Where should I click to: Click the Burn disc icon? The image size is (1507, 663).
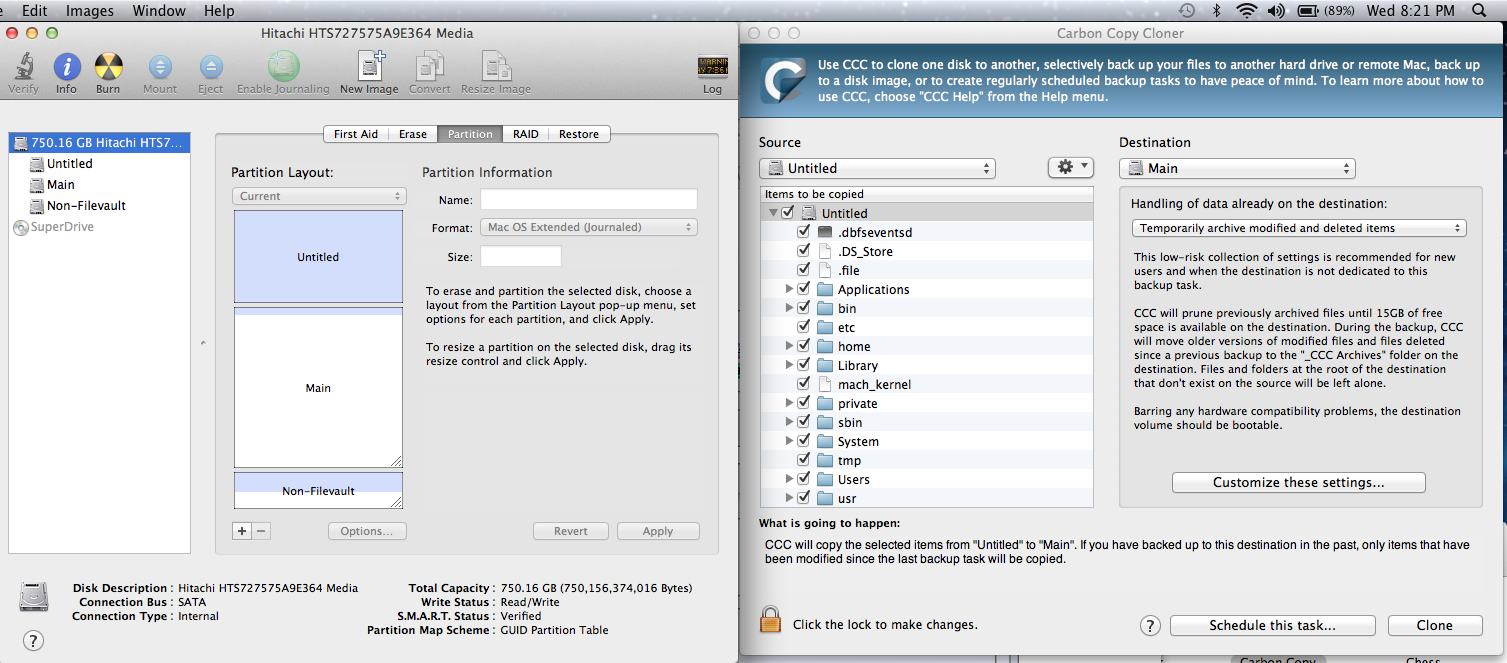tap(108, 67)
